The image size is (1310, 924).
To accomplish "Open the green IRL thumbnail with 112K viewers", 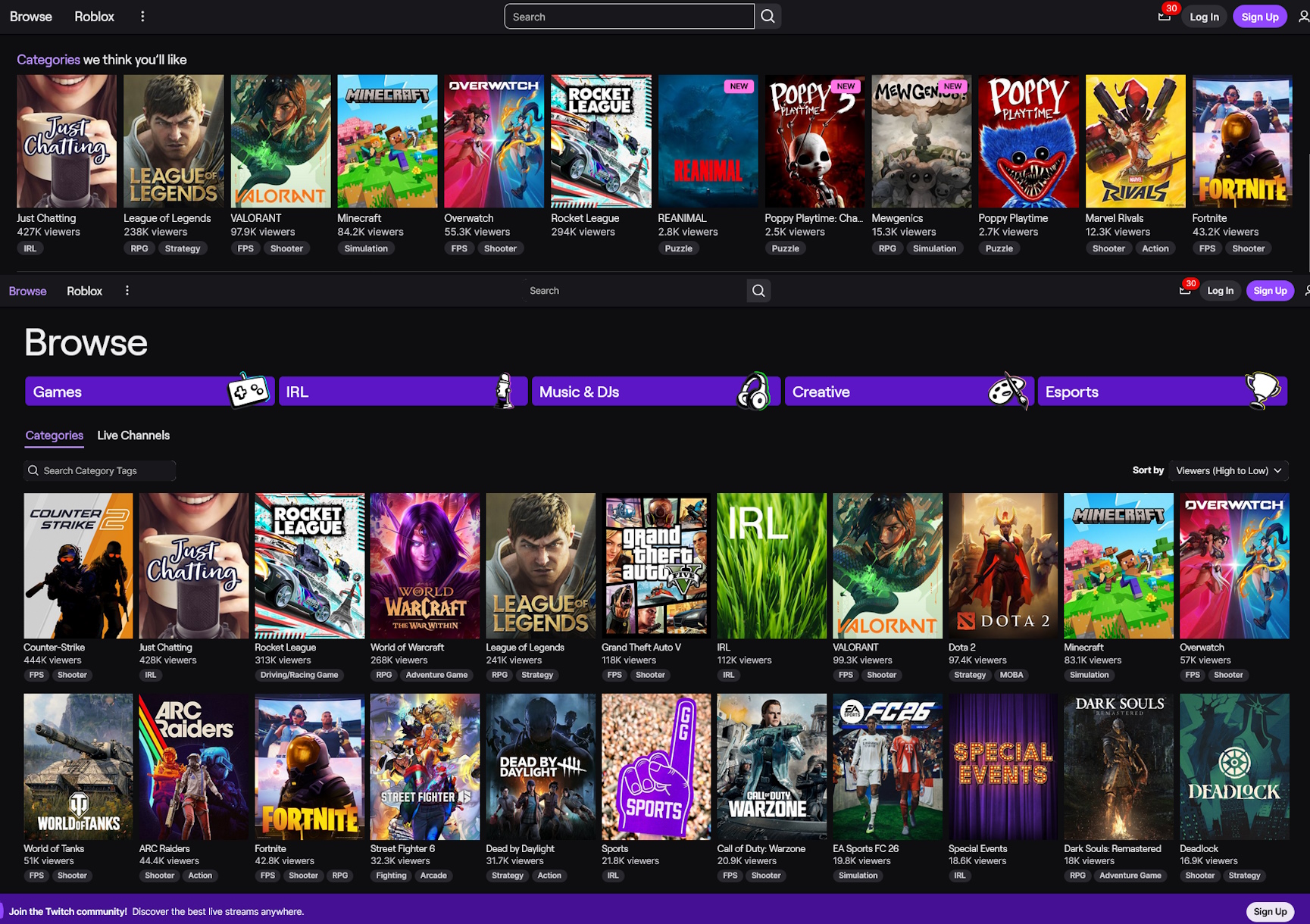I will click(x=772, y=566).
